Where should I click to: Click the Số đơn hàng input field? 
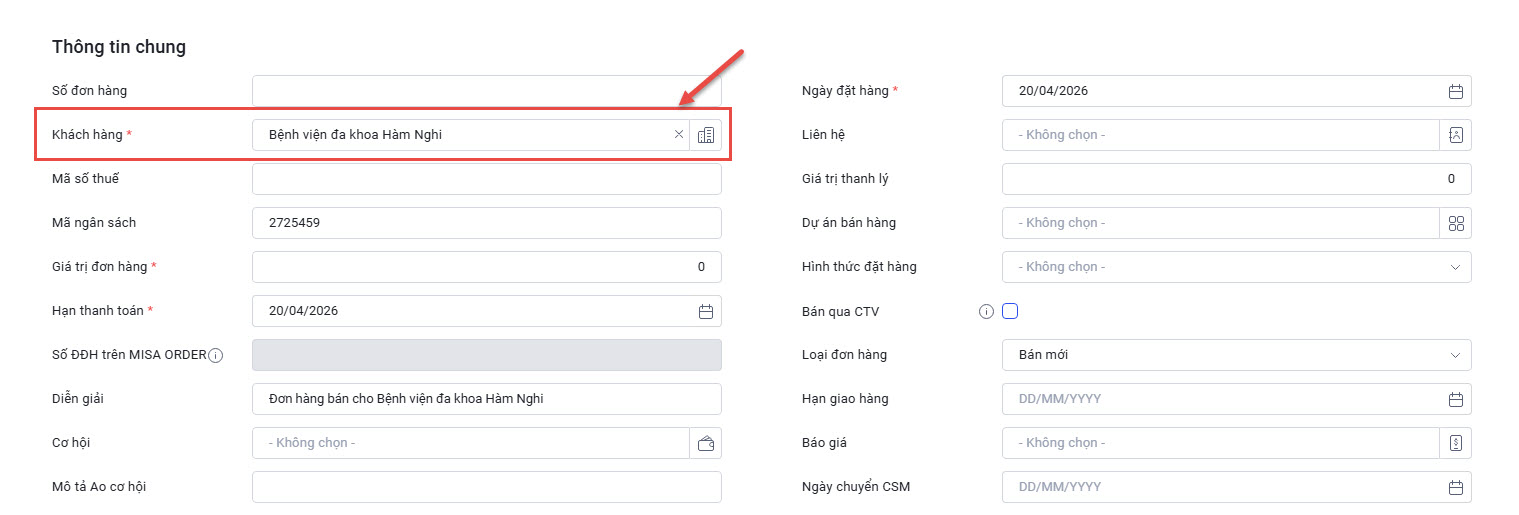486,91
